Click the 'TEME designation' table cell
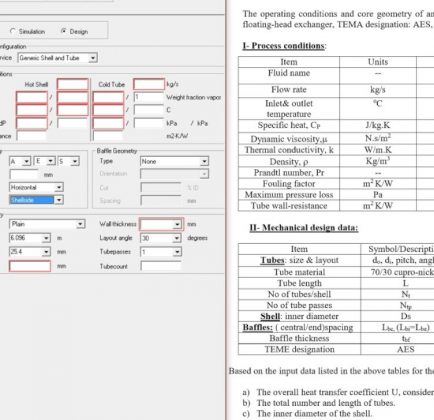The image size is (434, 420). click(x=299, y=349)
